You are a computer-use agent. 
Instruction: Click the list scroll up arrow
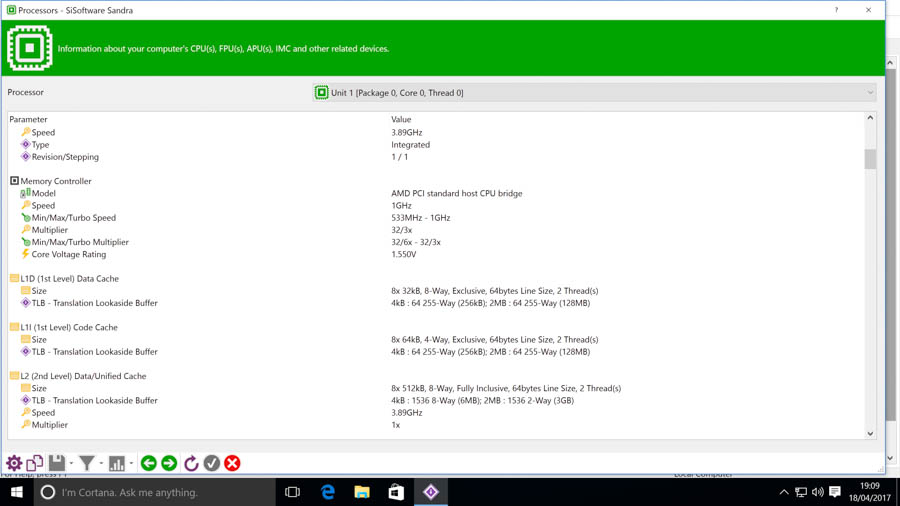pos(870,118)
